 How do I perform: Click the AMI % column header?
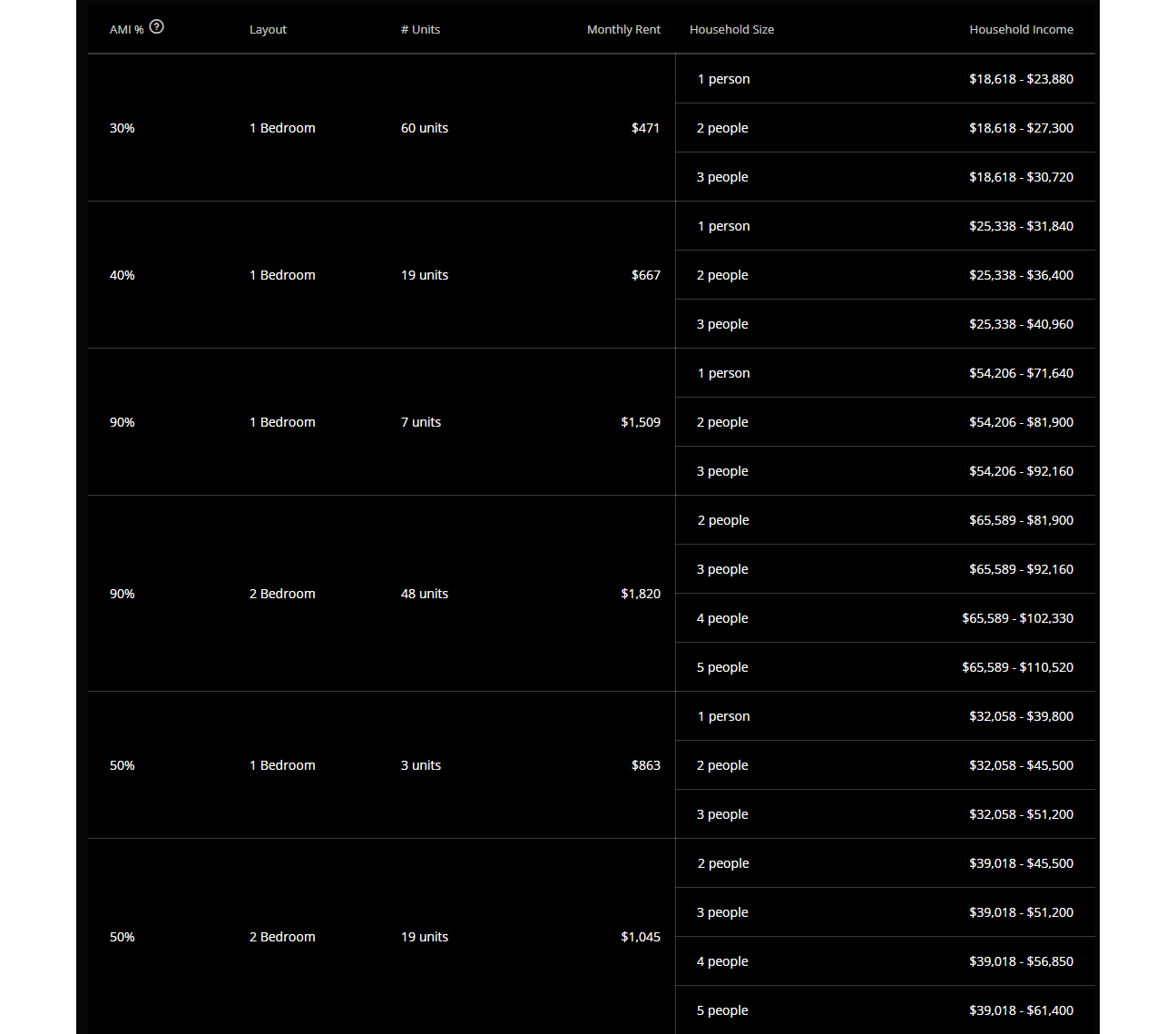pos(127,30)
